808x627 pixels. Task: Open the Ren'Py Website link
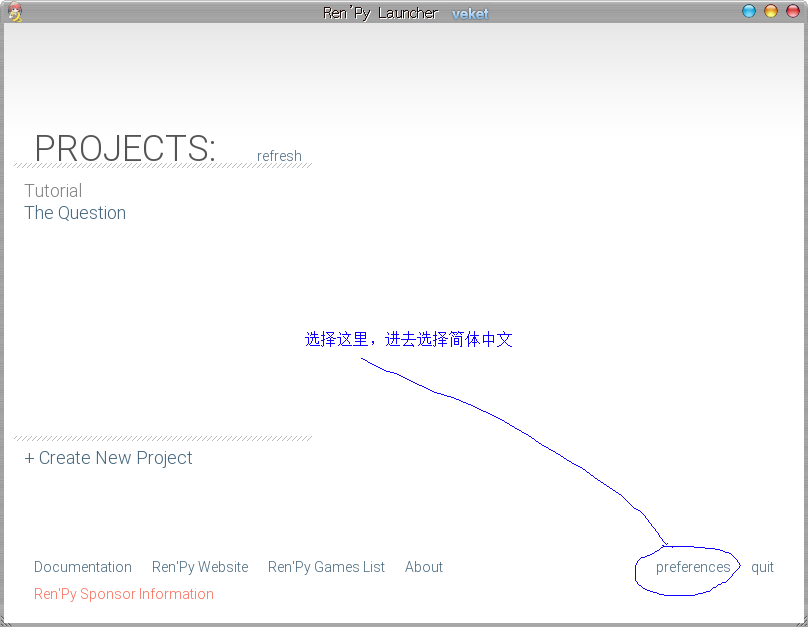[200, 567]
